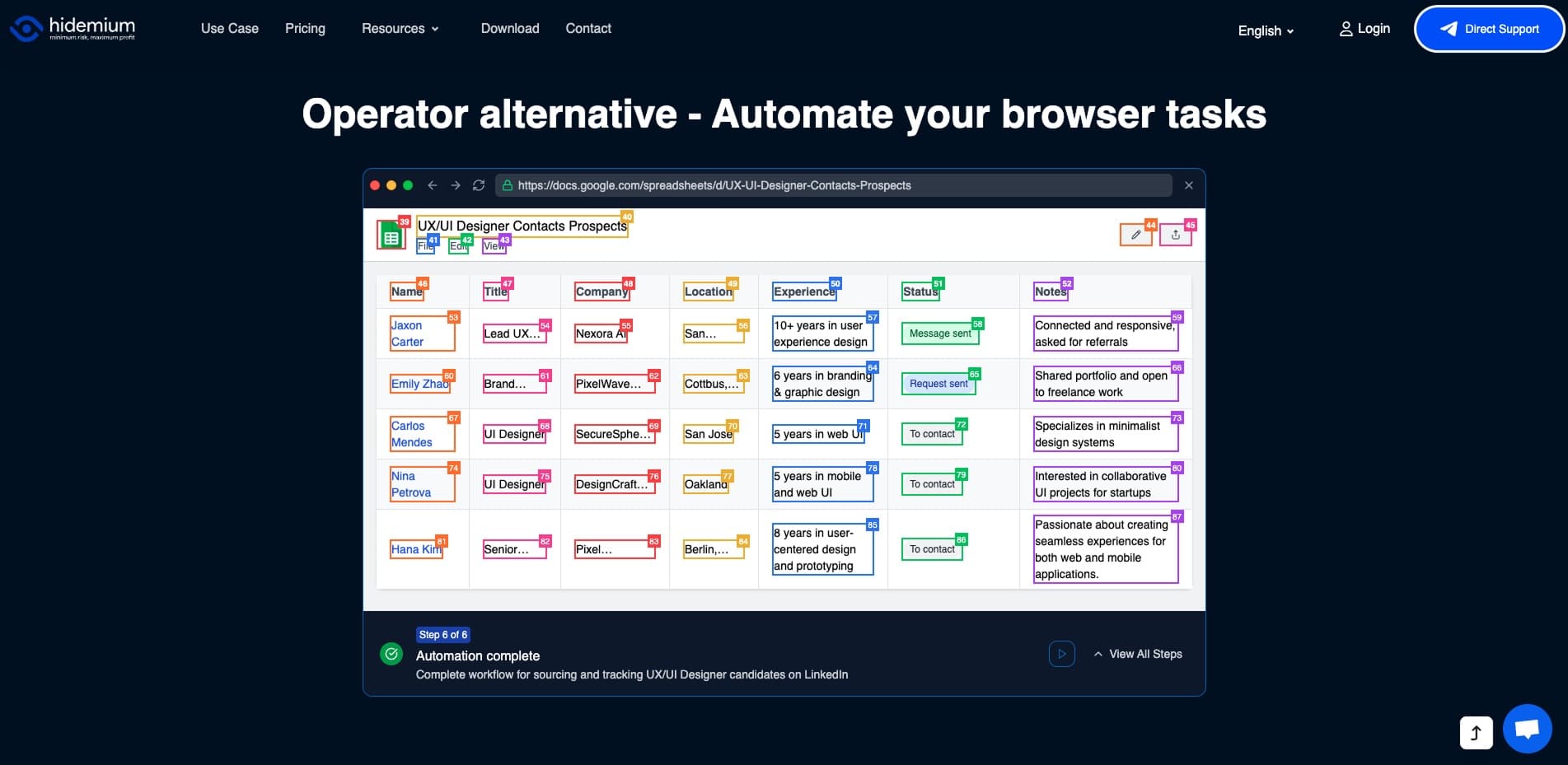Select the Message sent status badge

(939, 334)
